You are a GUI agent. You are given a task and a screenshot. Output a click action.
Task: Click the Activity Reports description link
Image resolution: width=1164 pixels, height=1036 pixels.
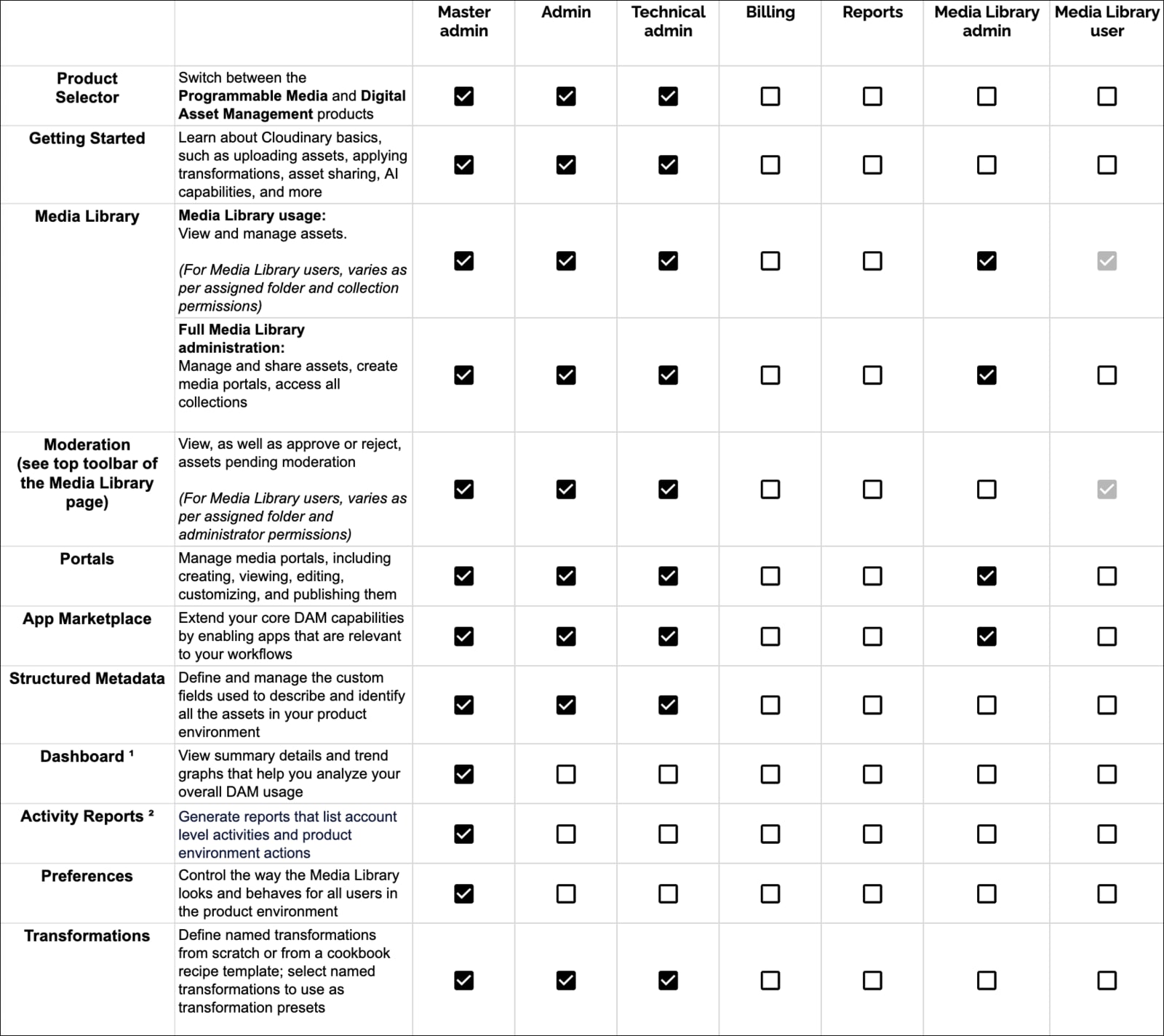[287, 834]
